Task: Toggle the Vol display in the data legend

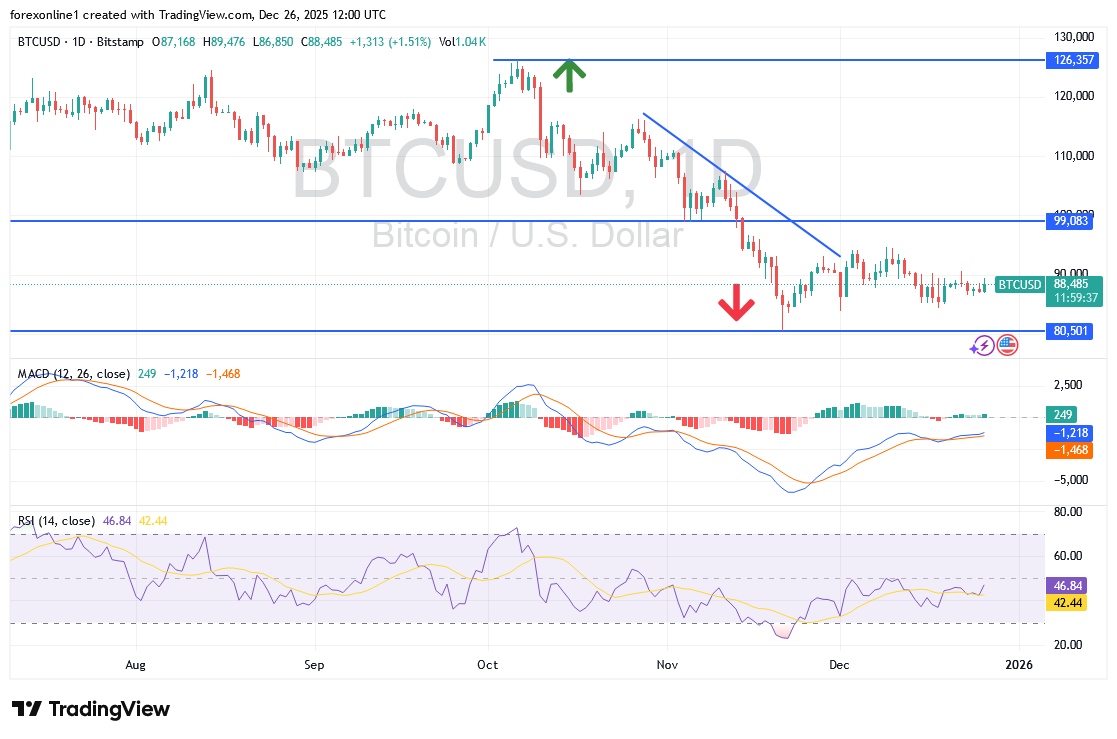Action: 445,43
